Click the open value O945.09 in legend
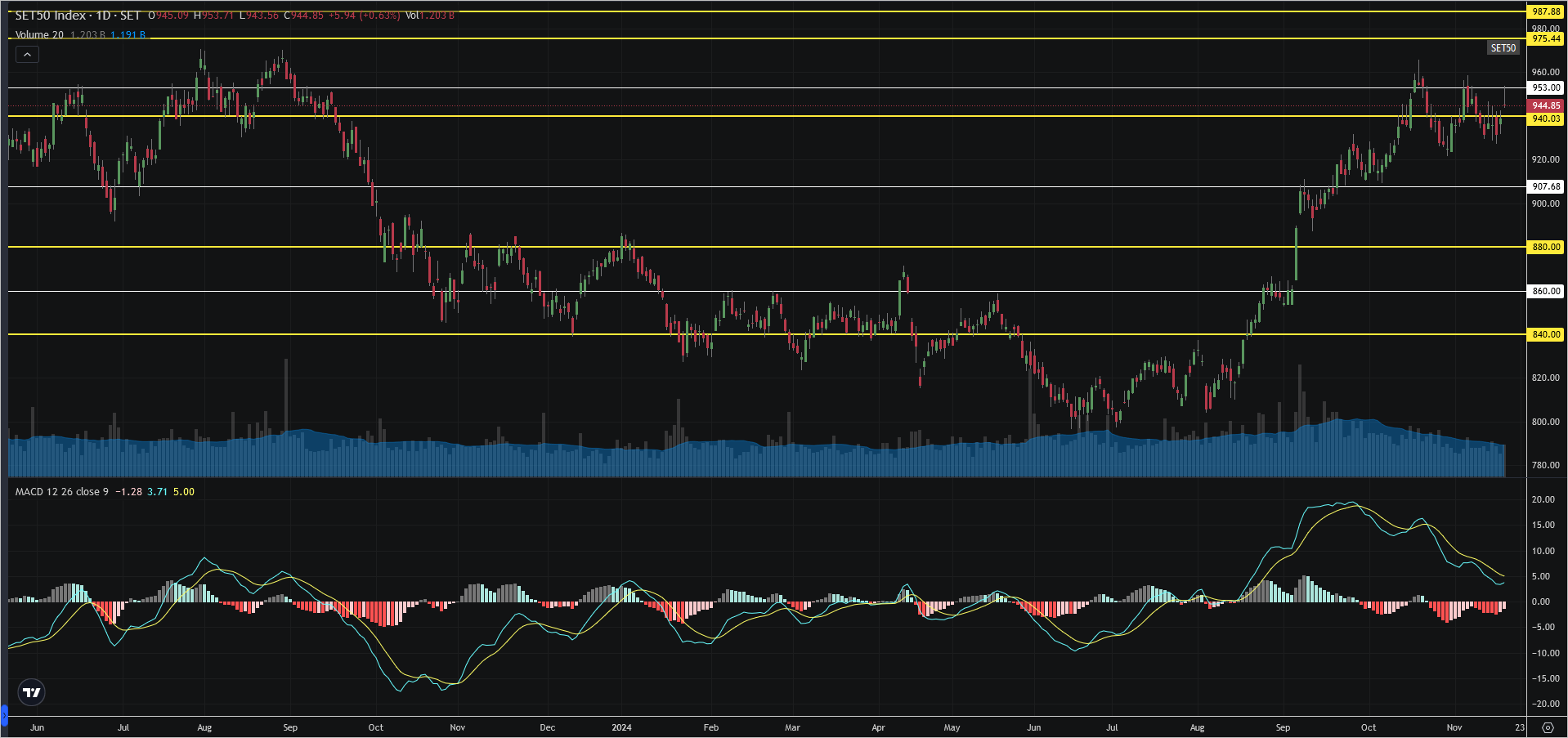This screenshot has height=738, width=1568. [168, 16]
